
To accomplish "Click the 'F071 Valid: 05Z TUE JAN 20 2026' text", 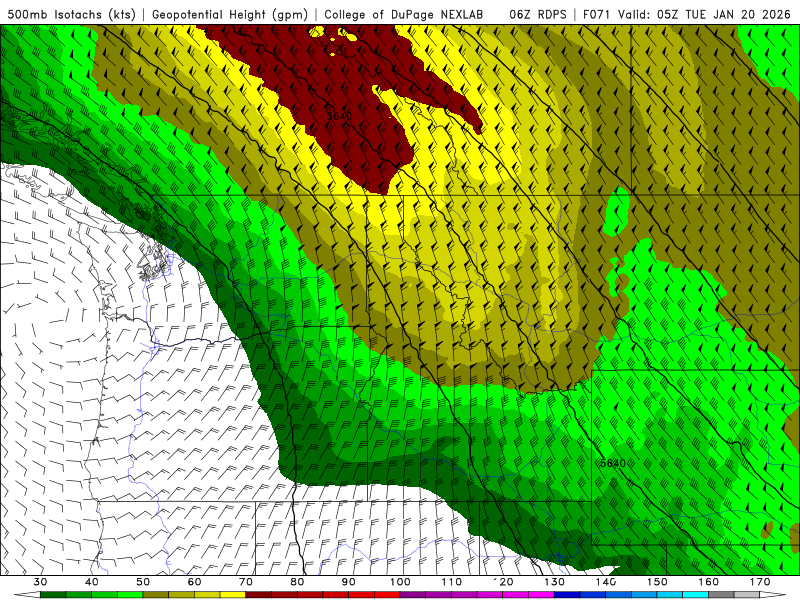I will 687,14.
